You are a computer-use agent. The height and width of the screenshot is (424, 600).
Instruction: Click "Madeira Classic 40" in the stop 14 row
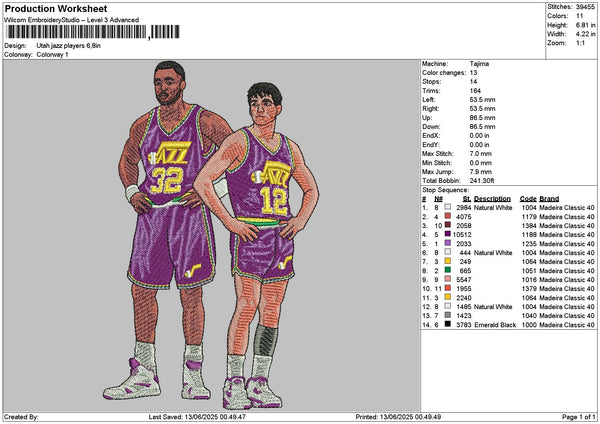point(567,325)
